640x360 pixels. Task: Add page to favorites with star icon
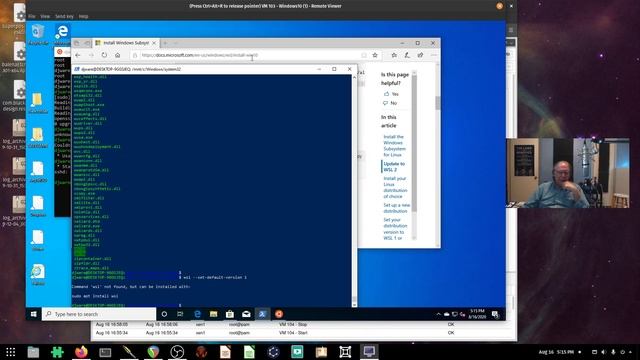point(375,55)
